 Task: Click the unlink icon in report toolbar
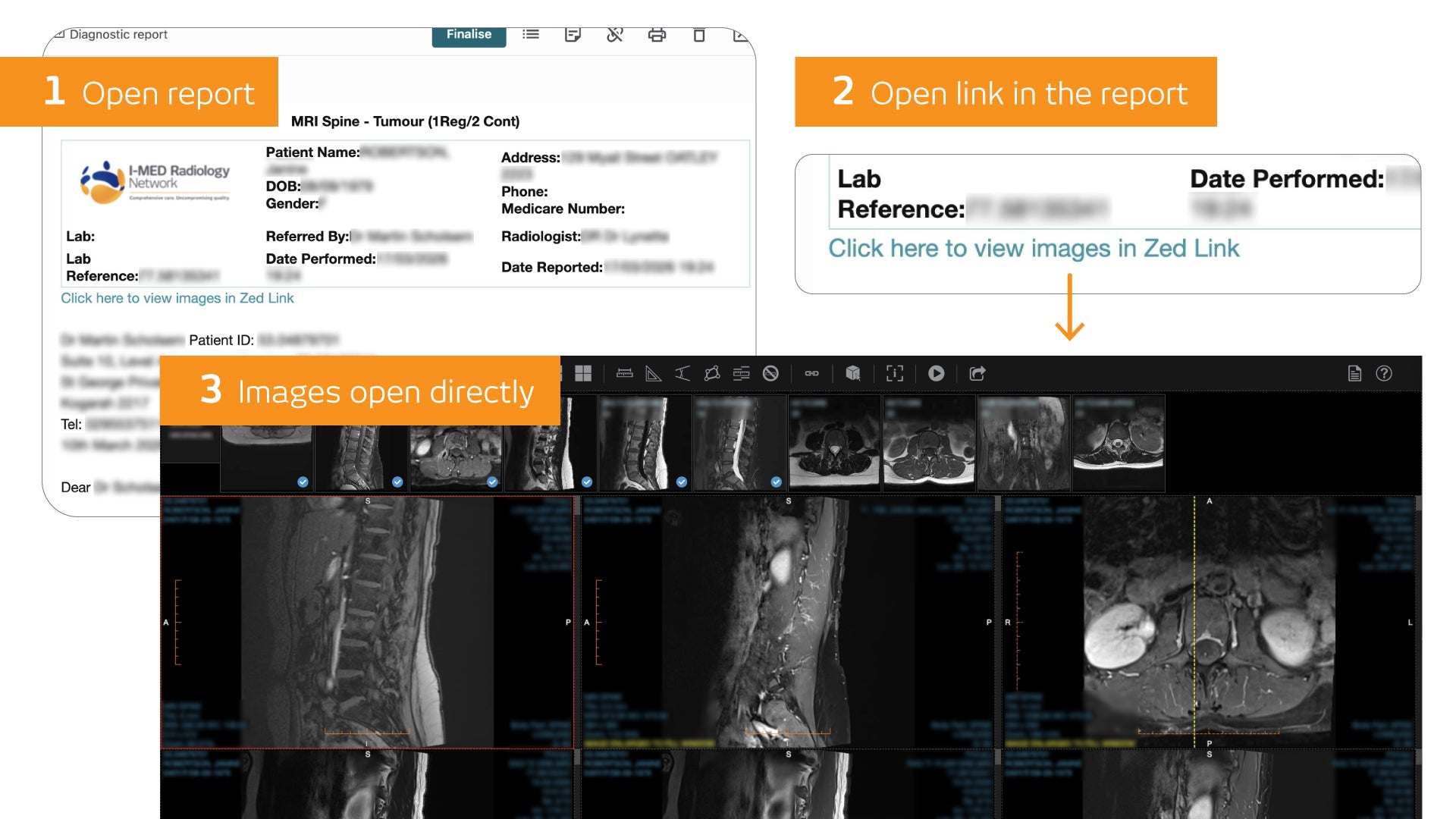coord(614,35)
